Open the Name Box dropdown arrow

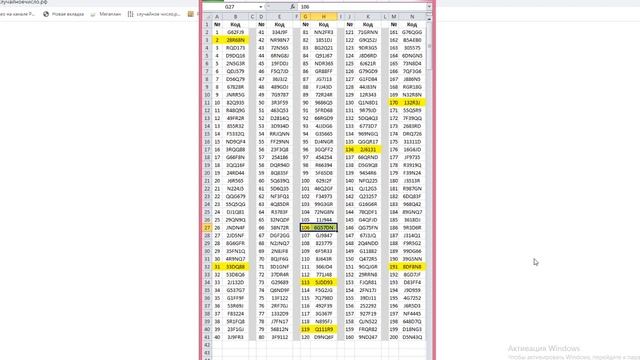260,7
